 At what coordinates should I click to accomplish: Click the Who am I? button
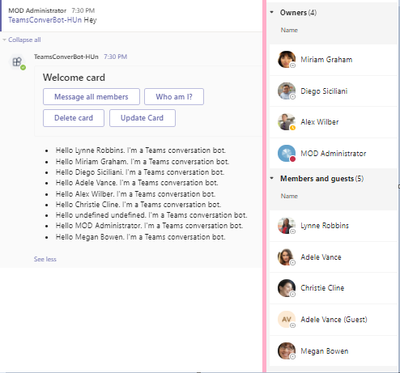[x=174, y=97]
